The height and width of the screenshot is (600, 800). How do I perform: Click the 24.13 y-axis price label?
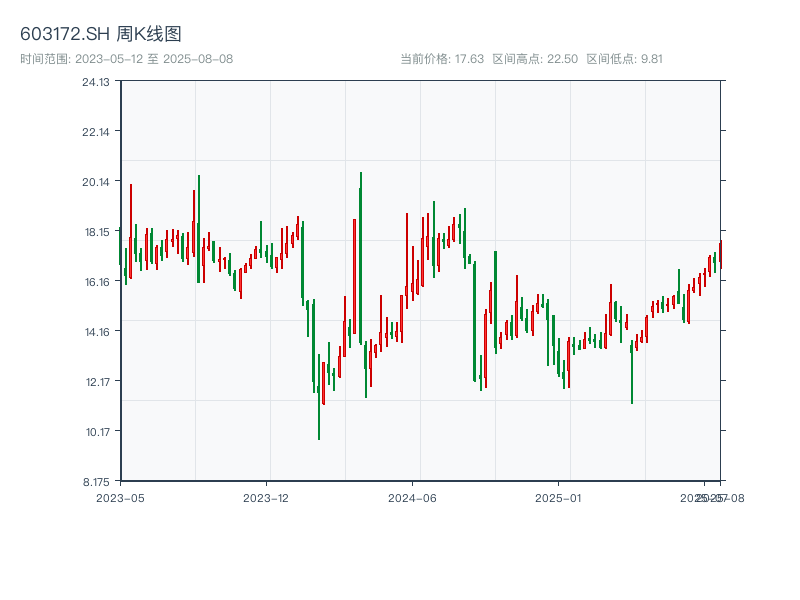[x=96, y=82]
